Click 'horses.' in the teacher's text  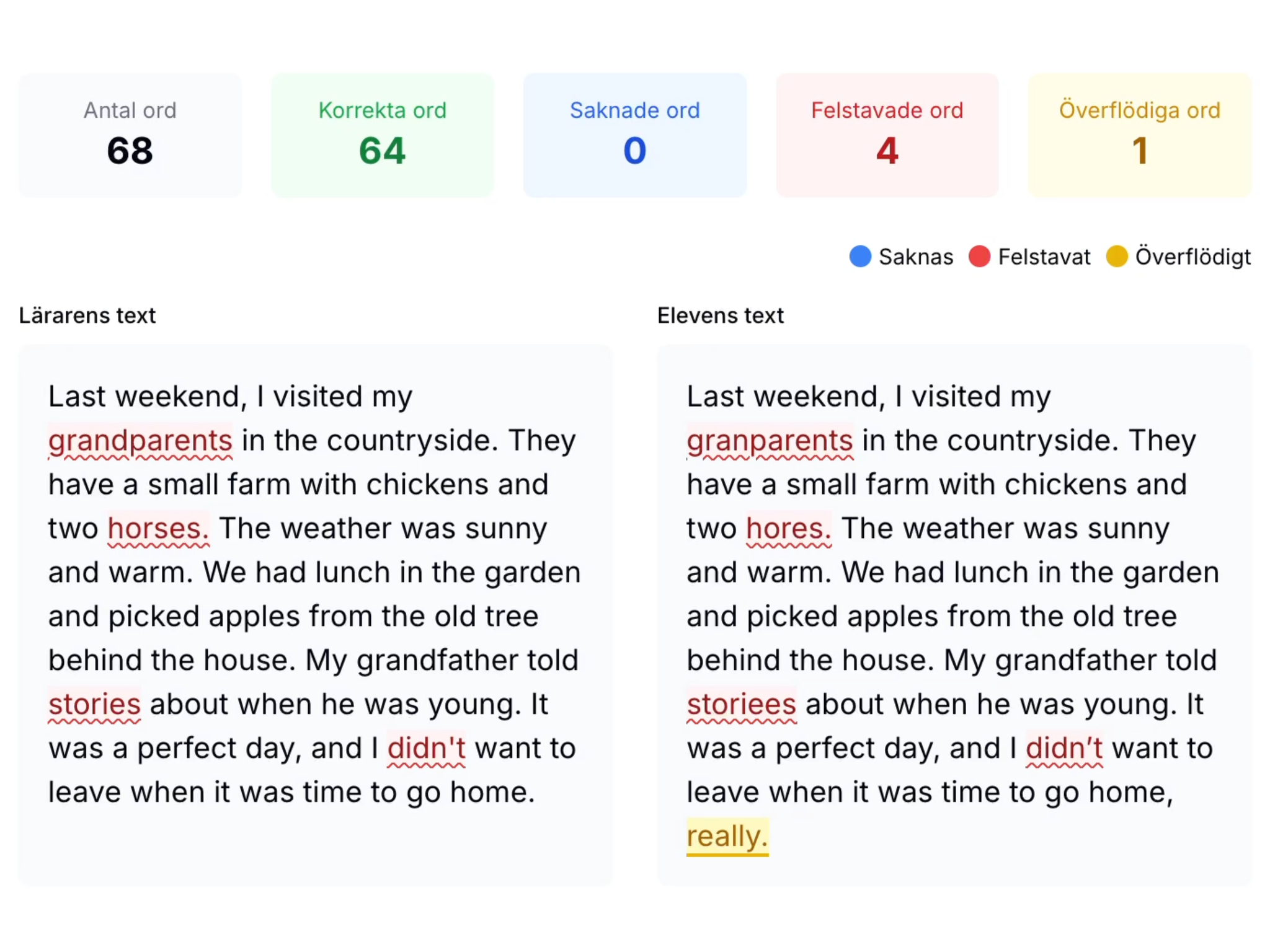point(158,529)
